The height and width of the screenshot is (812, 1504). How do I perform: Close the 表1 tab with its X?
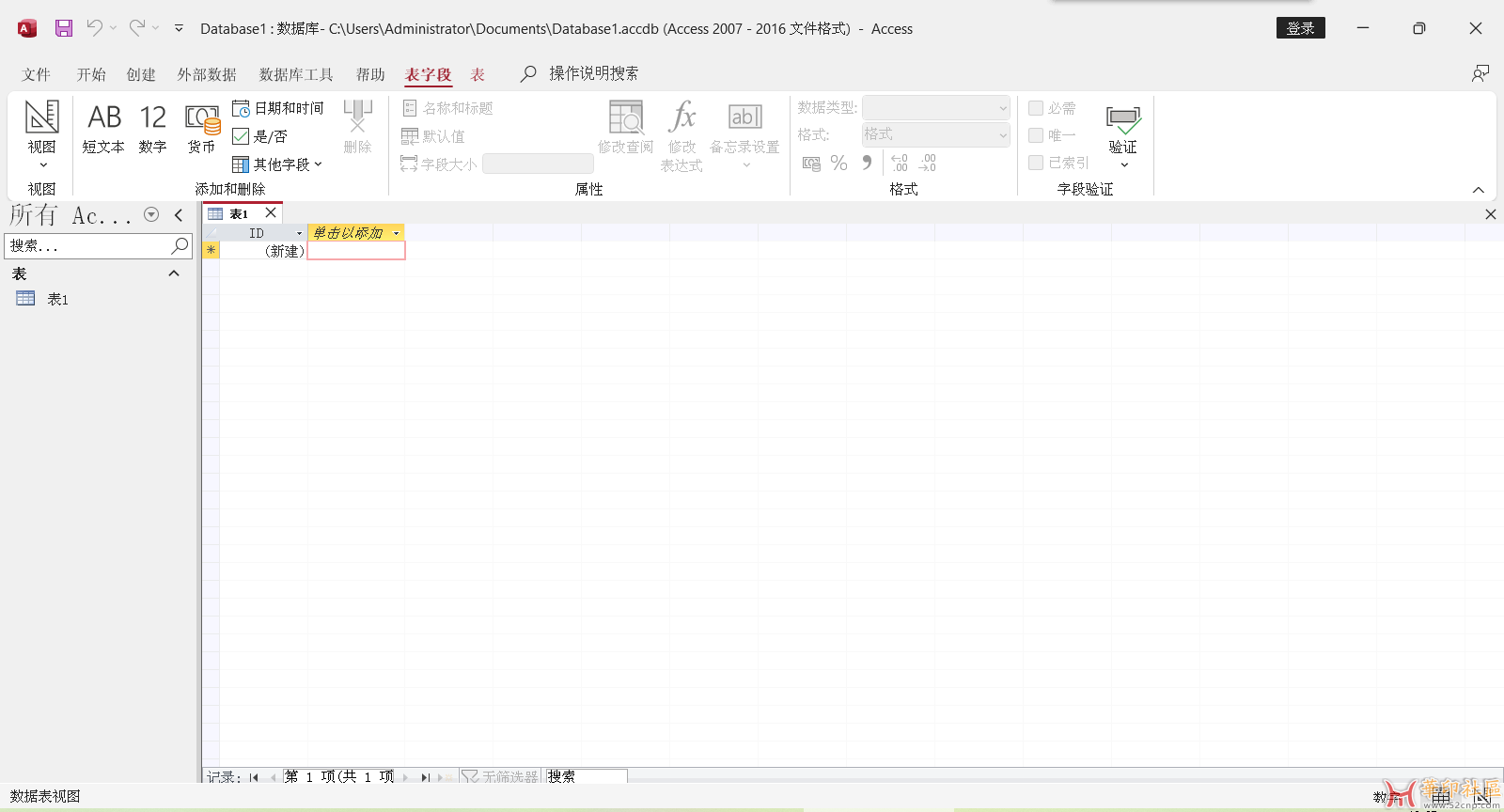271,212
